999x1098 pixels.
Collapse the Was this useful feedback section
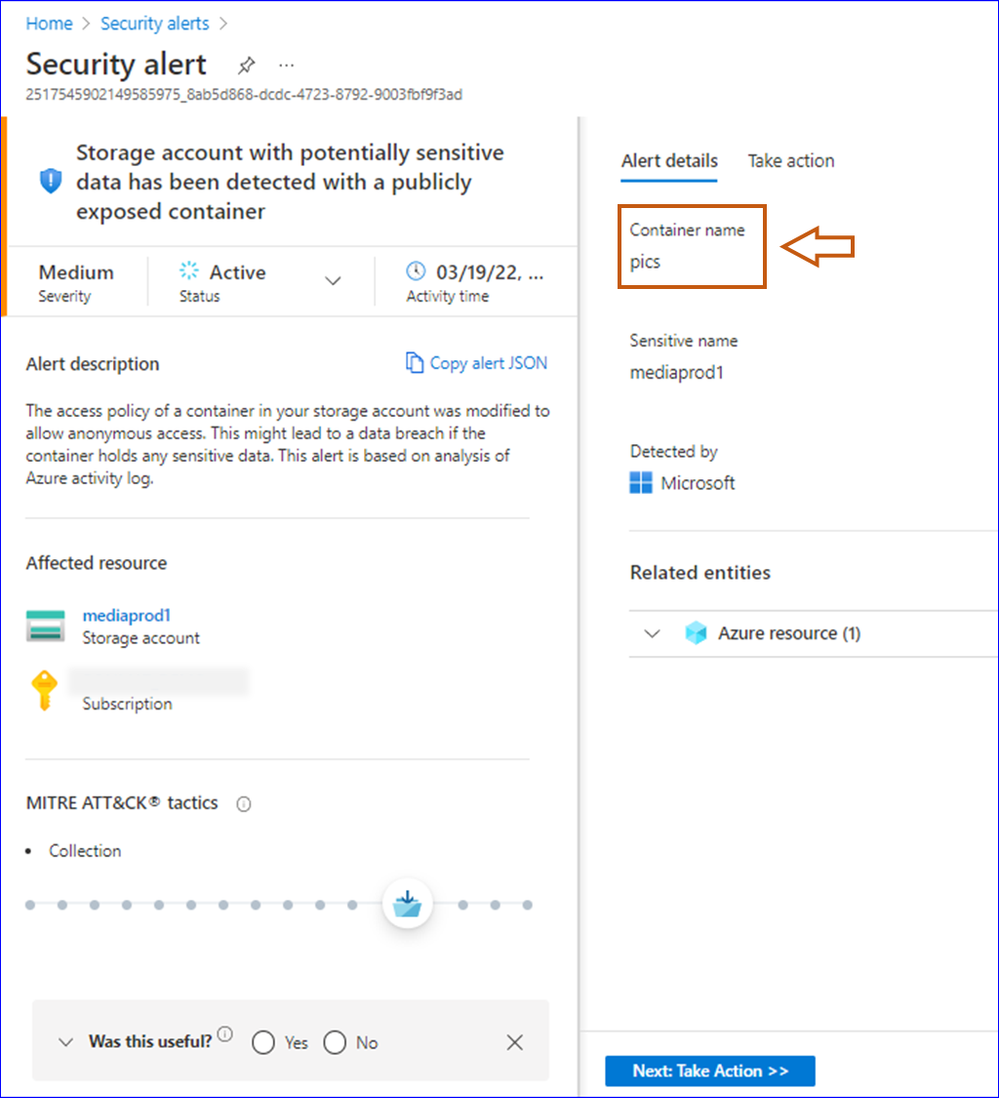[66, 1042]
